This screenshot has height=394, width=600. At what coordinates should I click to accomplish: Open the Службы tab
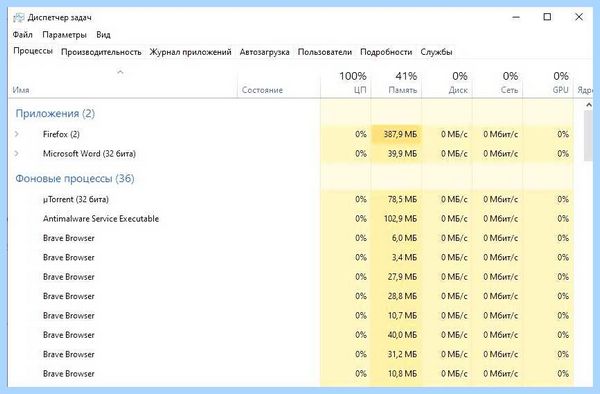(x=436, y=52)
